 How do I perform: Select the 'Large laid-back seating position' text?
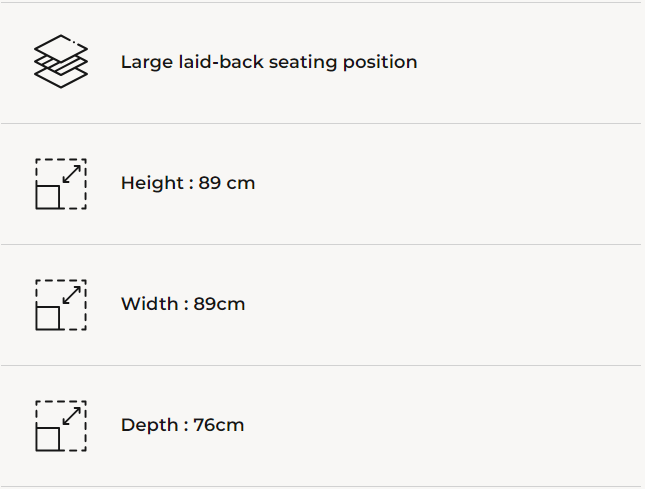[269, 62]
